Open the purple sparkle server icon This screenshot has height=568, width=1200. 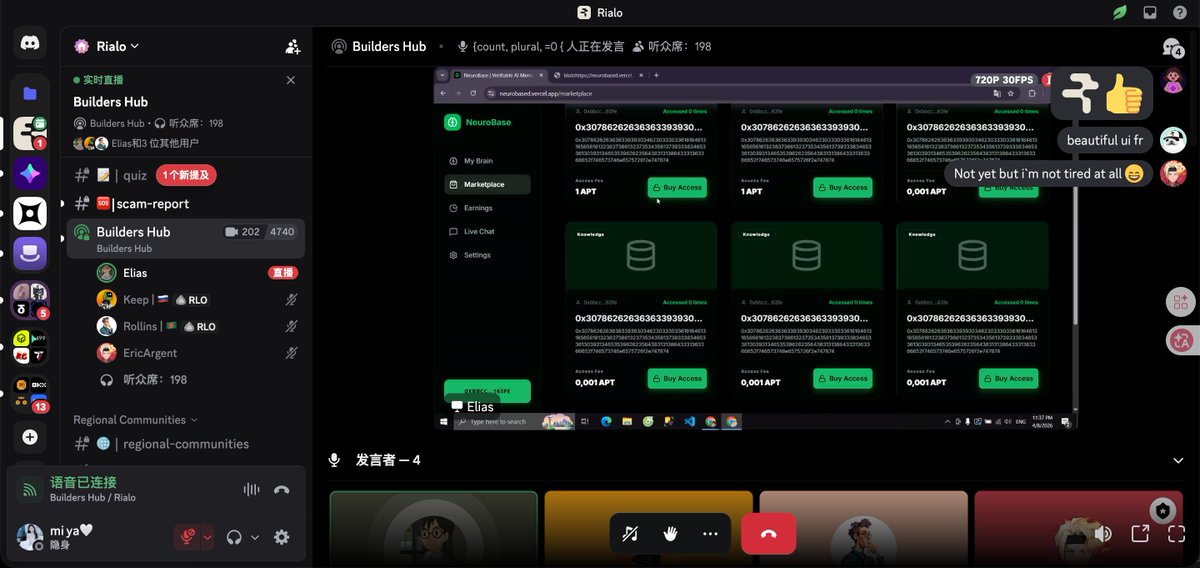(x=30, y=174)
